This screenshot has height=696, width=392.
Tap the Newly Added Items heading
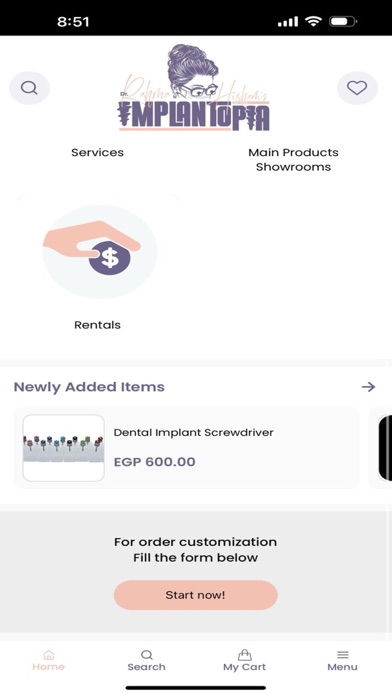[x=89, y=387]
